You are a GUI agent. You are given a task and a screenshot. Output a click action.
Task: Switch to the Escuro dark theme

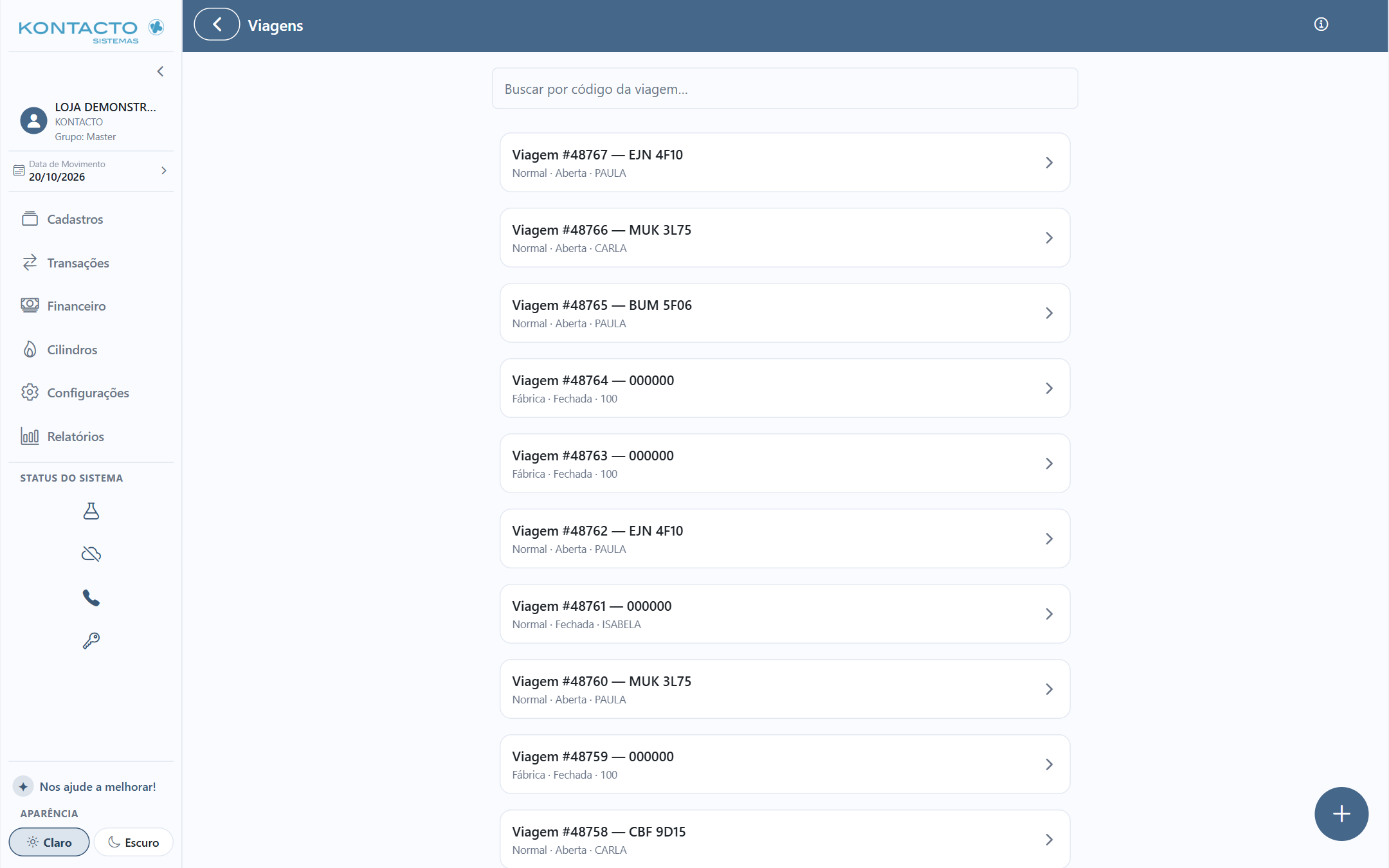[x=133, y=842]
